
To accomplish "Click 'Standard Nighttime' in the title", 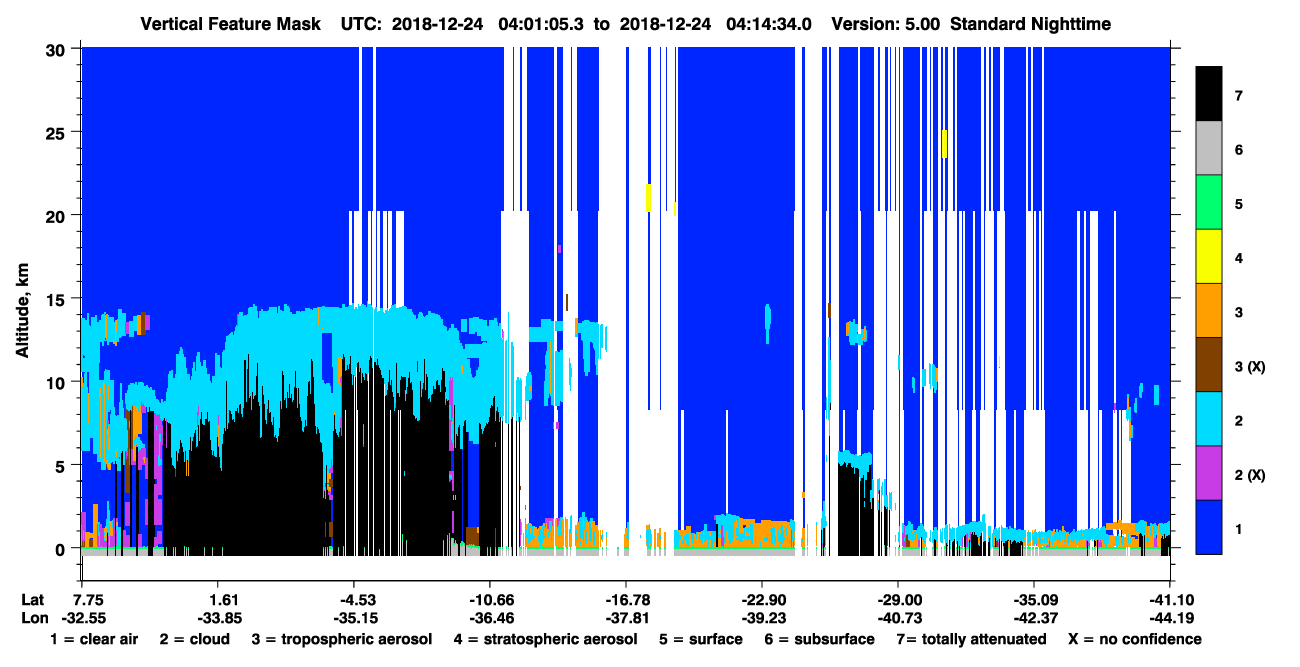I will (1029, 24).
